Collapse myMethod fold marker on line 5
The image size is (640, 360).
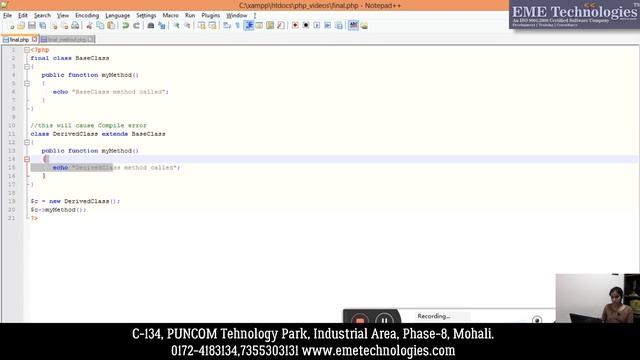[x=27, y=83]
